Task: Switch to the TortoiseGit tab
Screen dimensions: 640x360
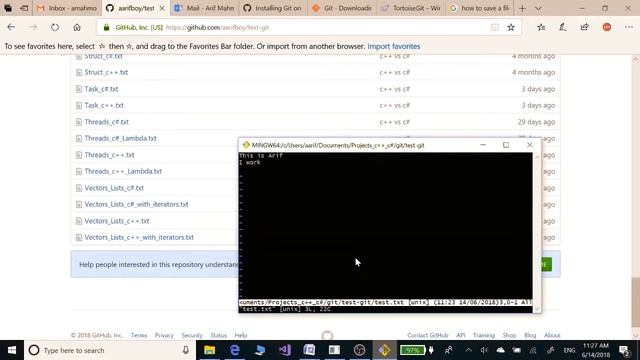Action: (x=411, y=8)
